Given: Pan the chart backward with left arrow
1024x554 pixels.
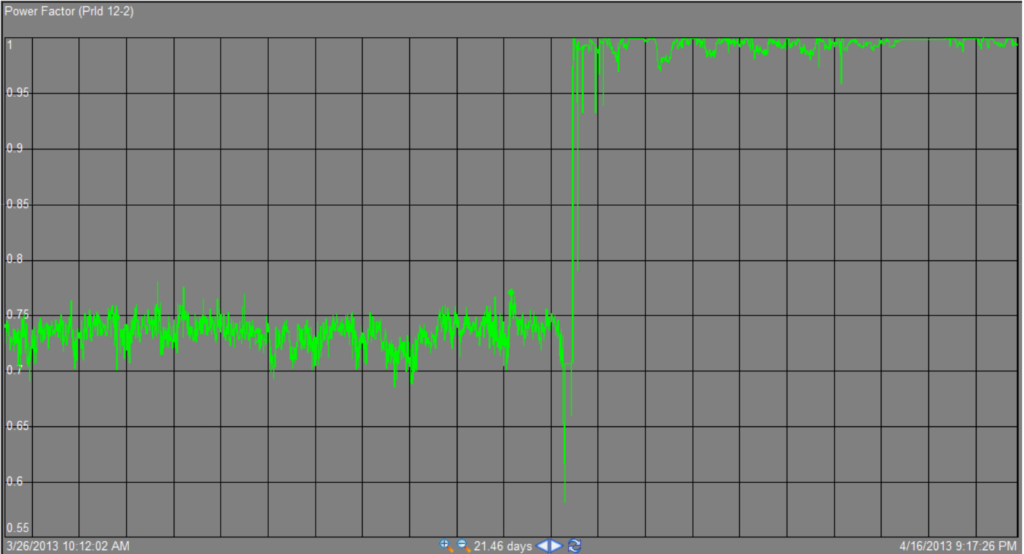Looking at the screenshot, I should click(x=543, y=545).
